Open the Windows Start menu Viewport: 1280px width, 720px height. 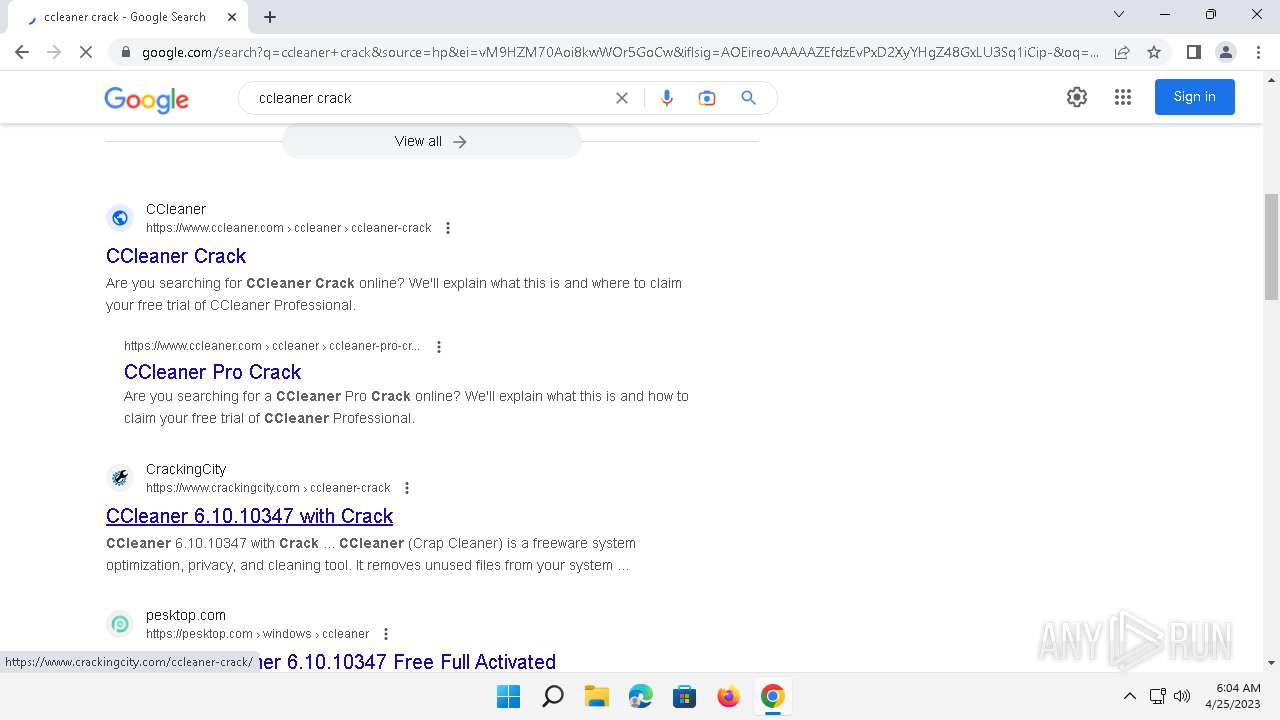click(x=508, y=696)
